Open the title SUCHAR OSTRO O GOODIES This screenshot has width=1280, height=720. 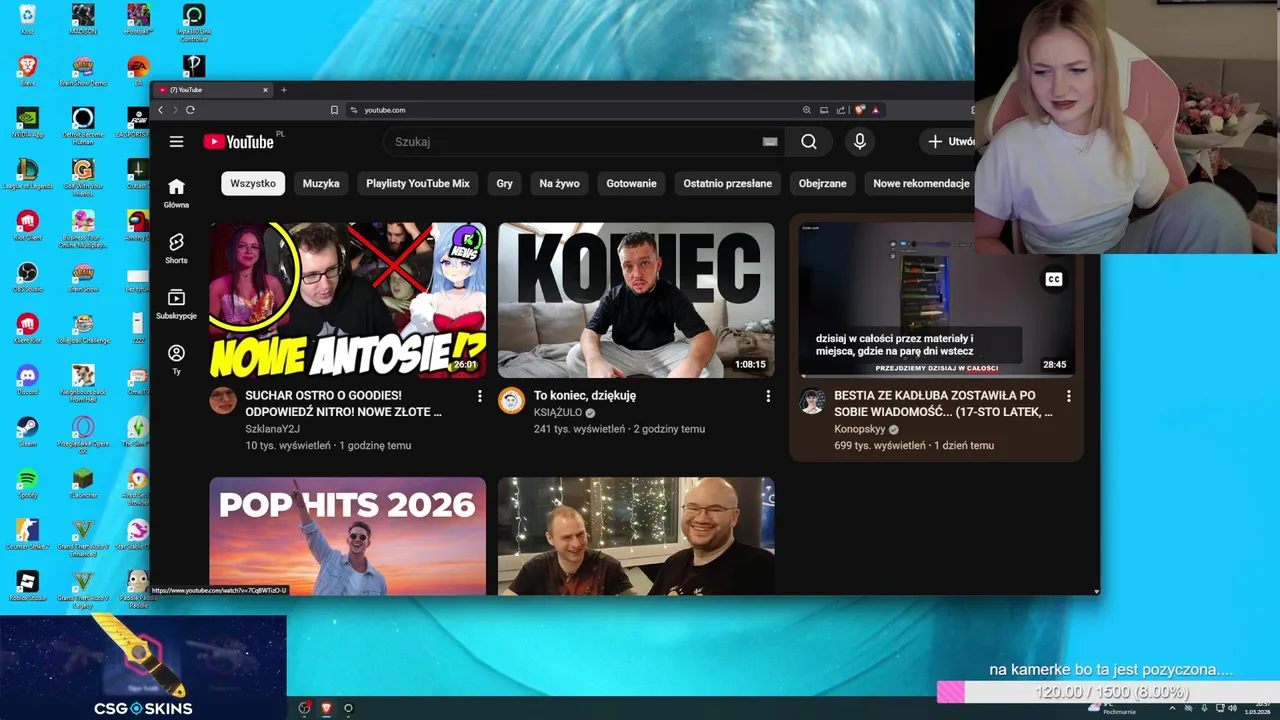[x=343, y=404]
